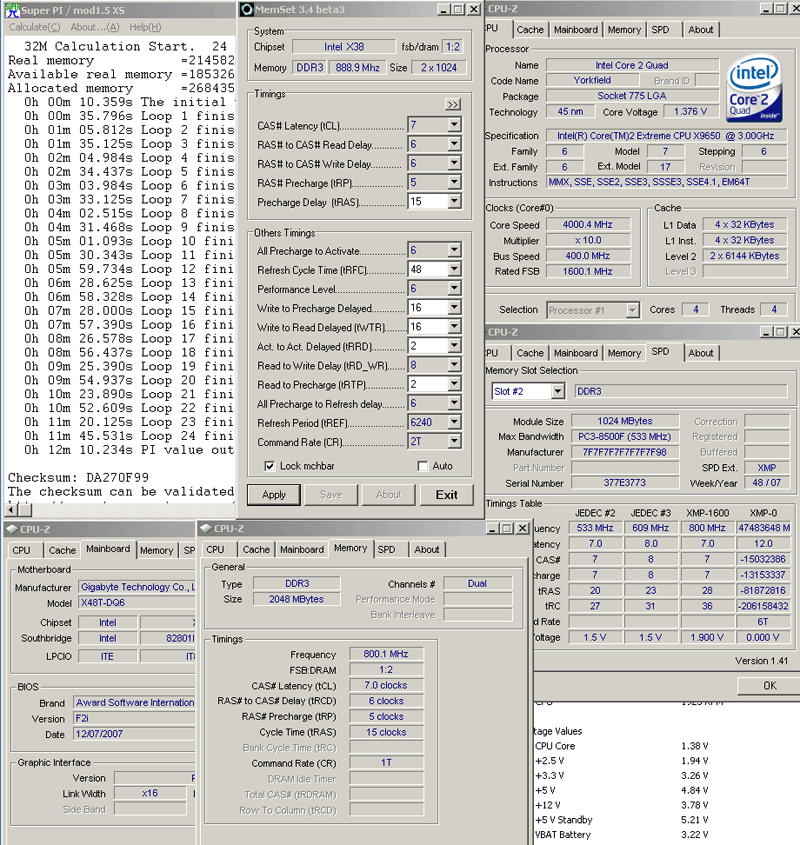Image resolution: width=800 pixels, height=845 pixels.
Task: Open About tab in the CPU-Z Memory window
Action: click(x=427, y=549)
